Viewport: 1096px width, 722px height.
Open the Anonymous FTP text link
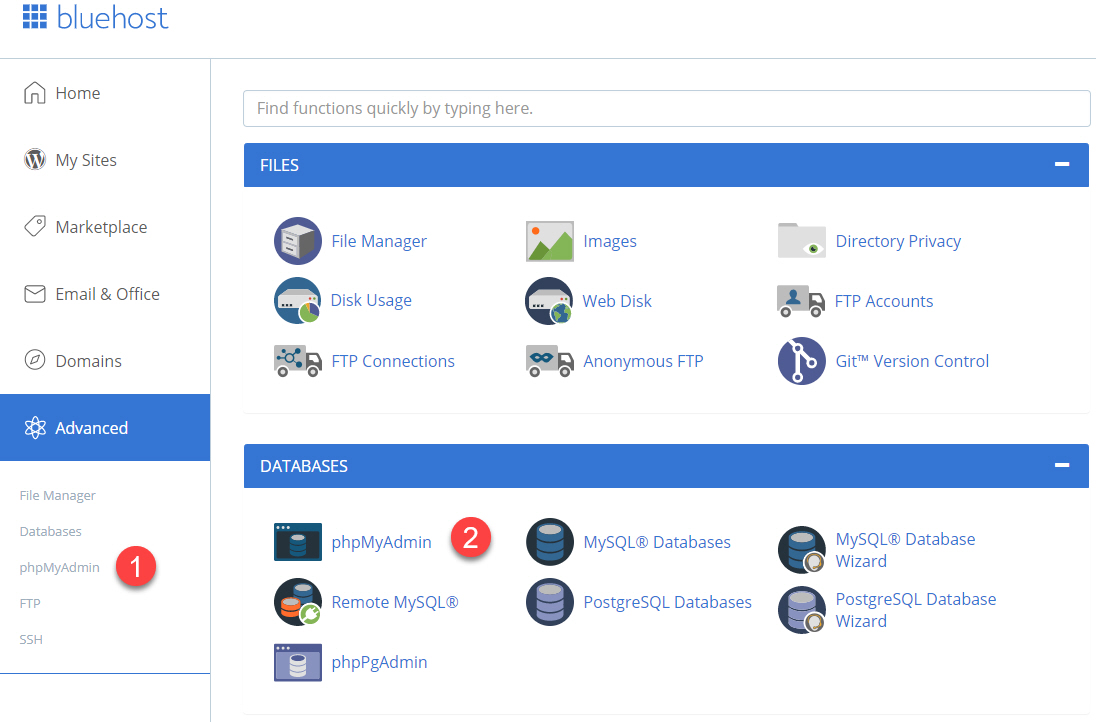643,361
